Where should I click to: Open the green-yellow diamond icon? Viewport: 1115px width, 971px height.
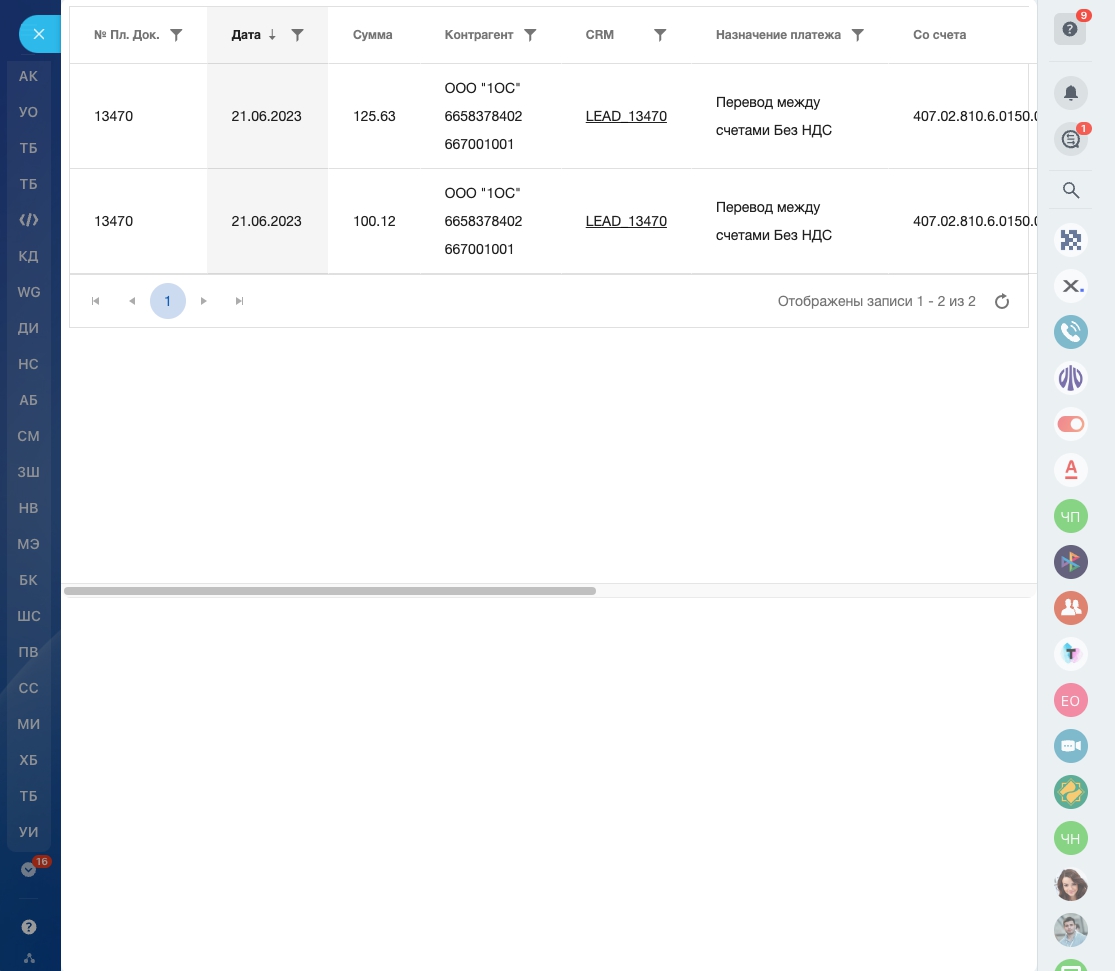pos(1071,792)
